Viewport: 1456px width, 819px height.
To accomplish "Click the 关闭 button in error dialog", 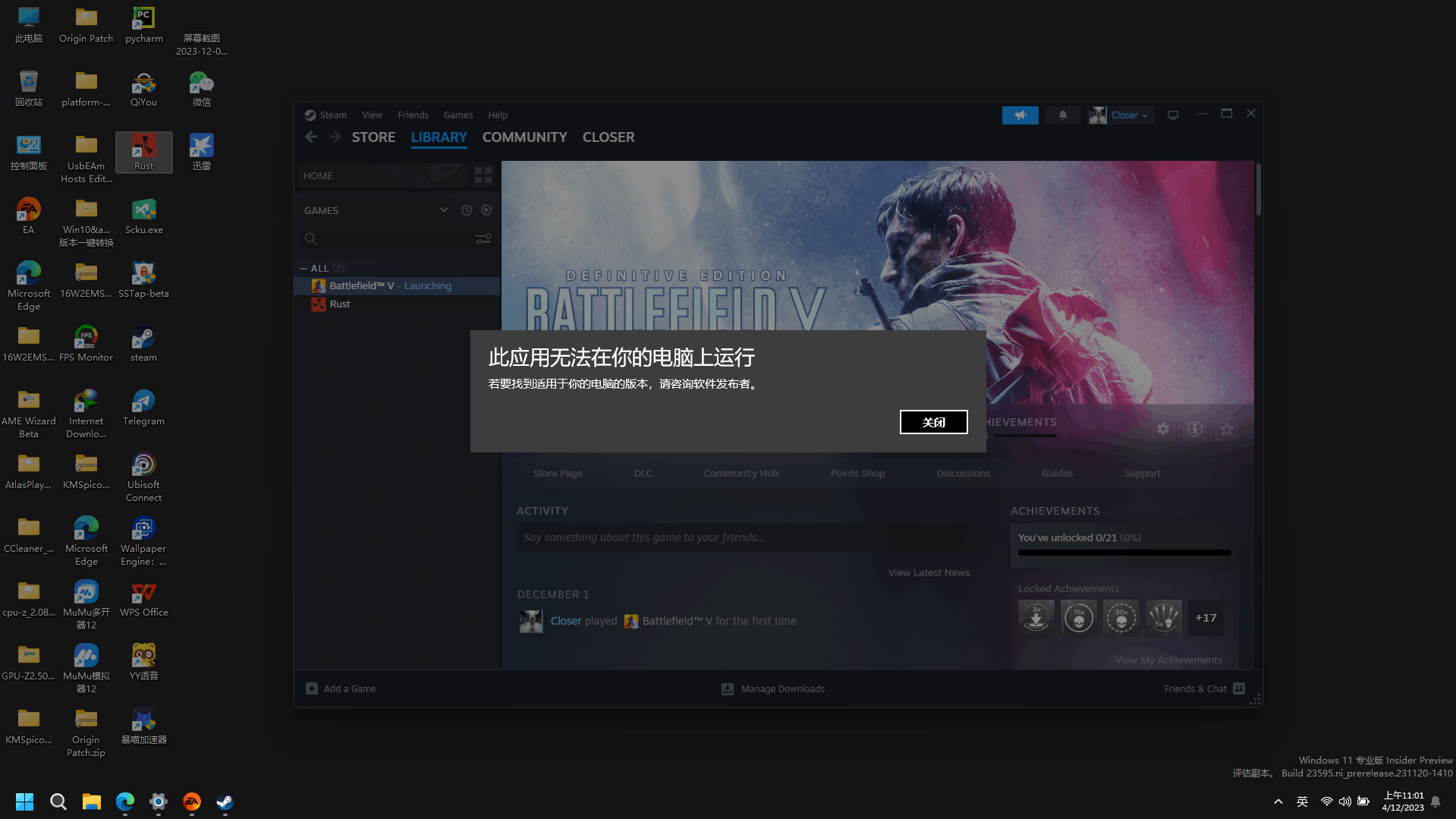I will [933, 422].
